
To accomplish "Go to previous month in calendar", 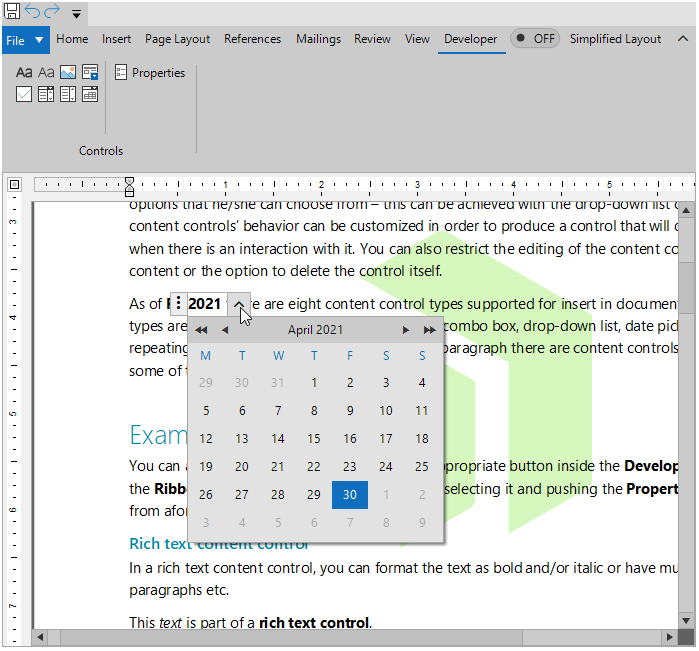I will (225, 330).
